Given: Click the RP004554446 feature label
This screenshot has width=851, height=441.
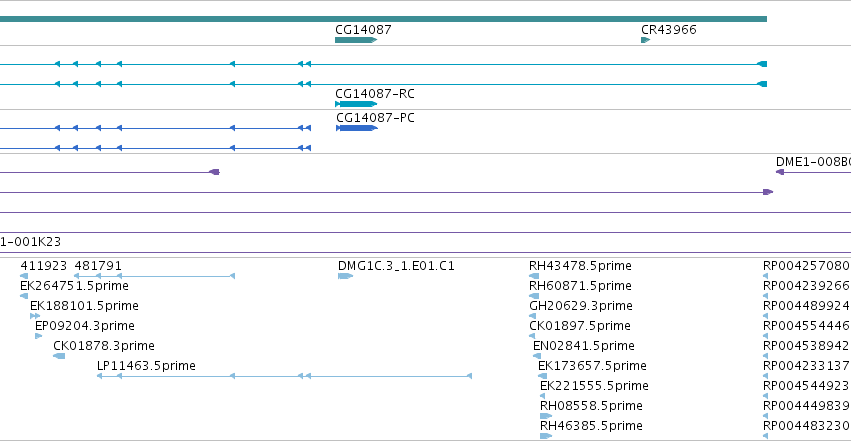Looking at the screenshot, I should 806,326.
